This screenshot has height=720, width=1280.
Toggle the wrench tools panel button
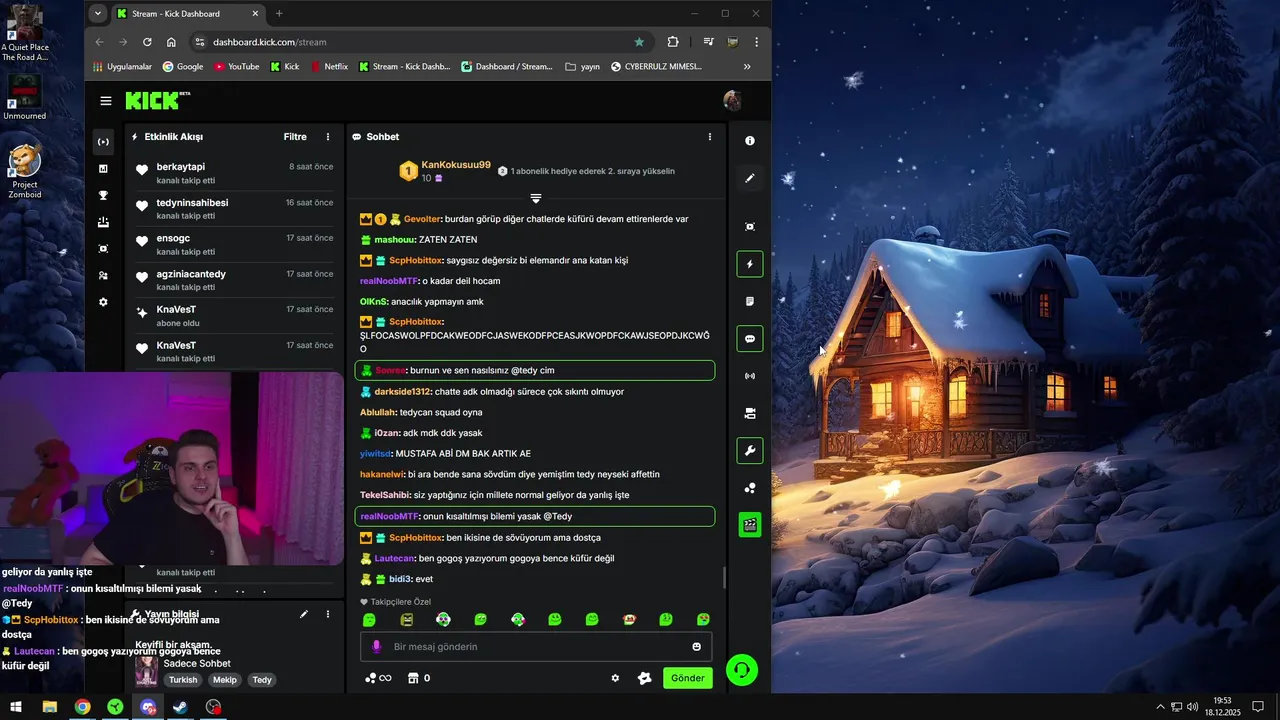[750, 451]
